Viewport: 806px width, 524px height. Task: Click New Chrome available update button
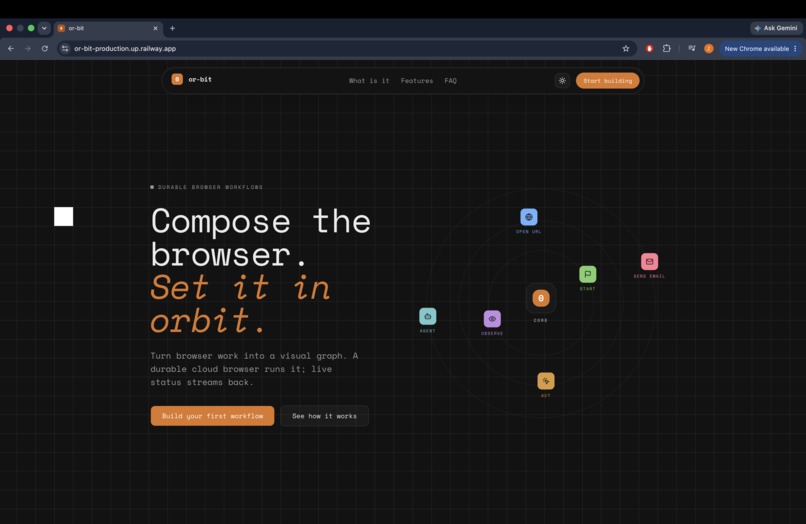tap(760, 48)
